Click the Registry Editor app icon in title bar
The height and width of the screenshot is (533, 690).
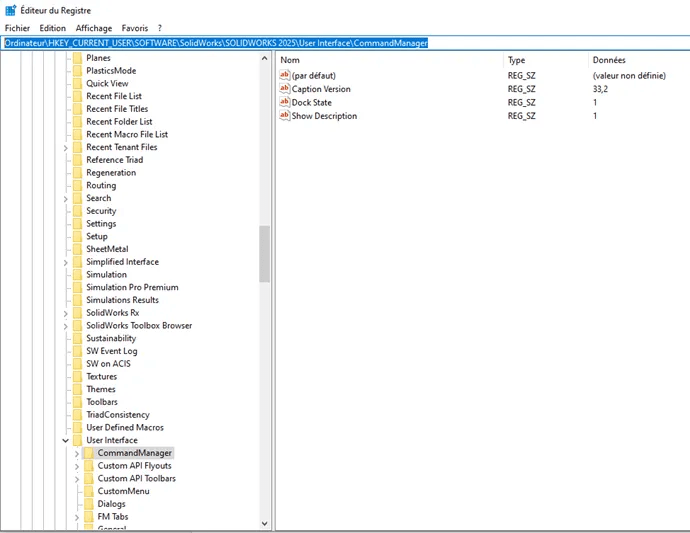coord(10,10)
